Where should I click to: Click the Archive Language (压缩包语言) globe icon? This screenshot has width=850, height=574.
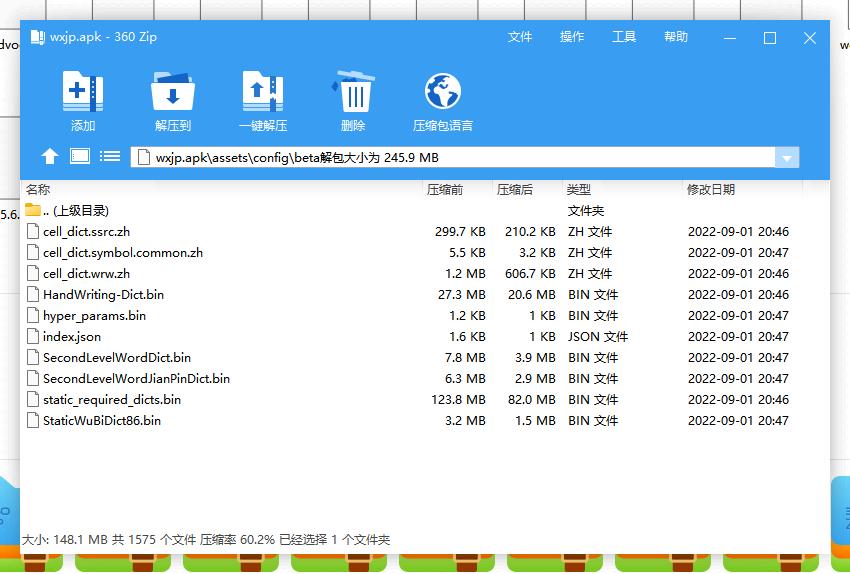pyautogui.click(x=442, y=92)
